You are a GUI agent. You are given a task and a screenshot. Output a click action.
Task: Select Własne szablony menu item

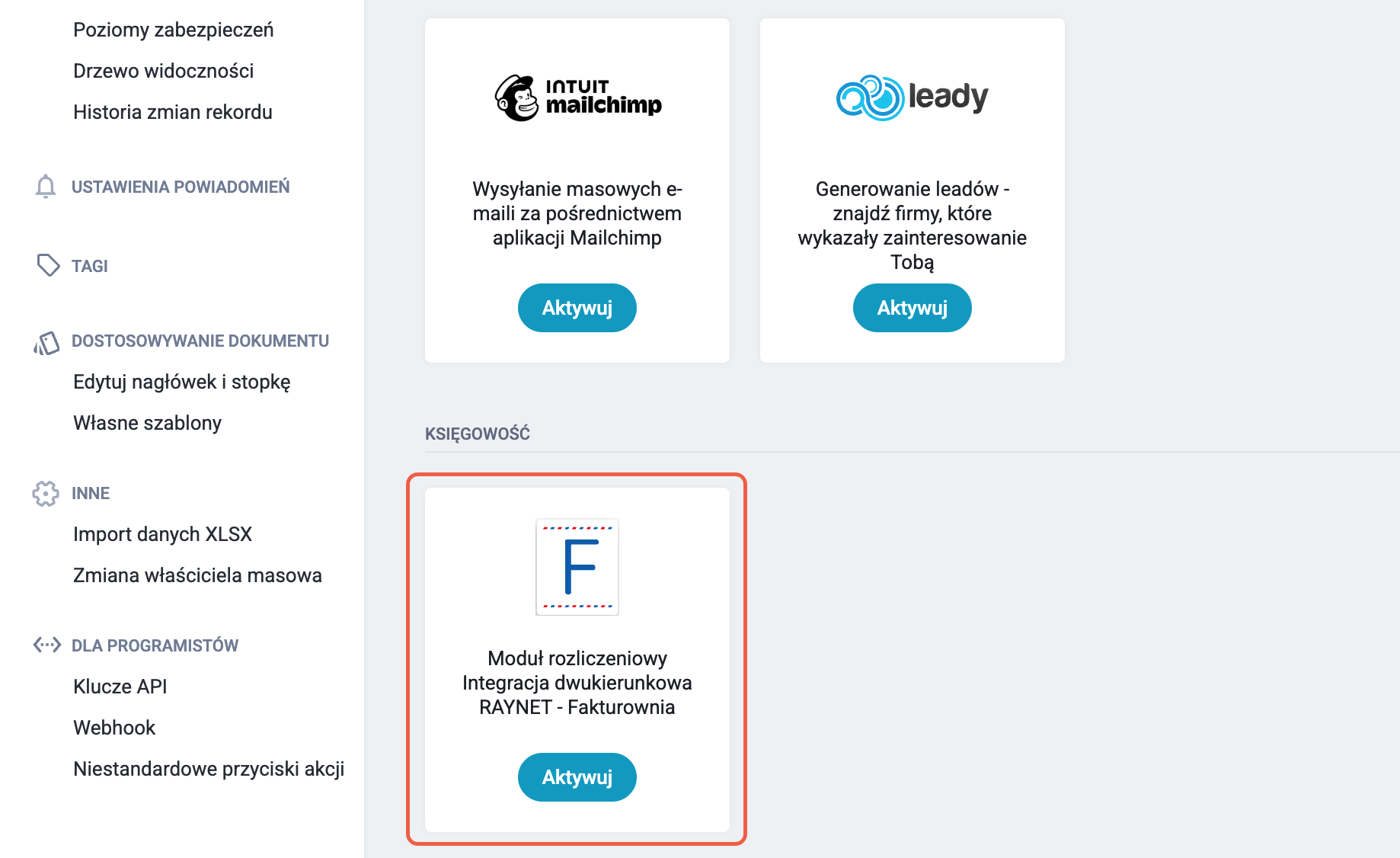148,423
